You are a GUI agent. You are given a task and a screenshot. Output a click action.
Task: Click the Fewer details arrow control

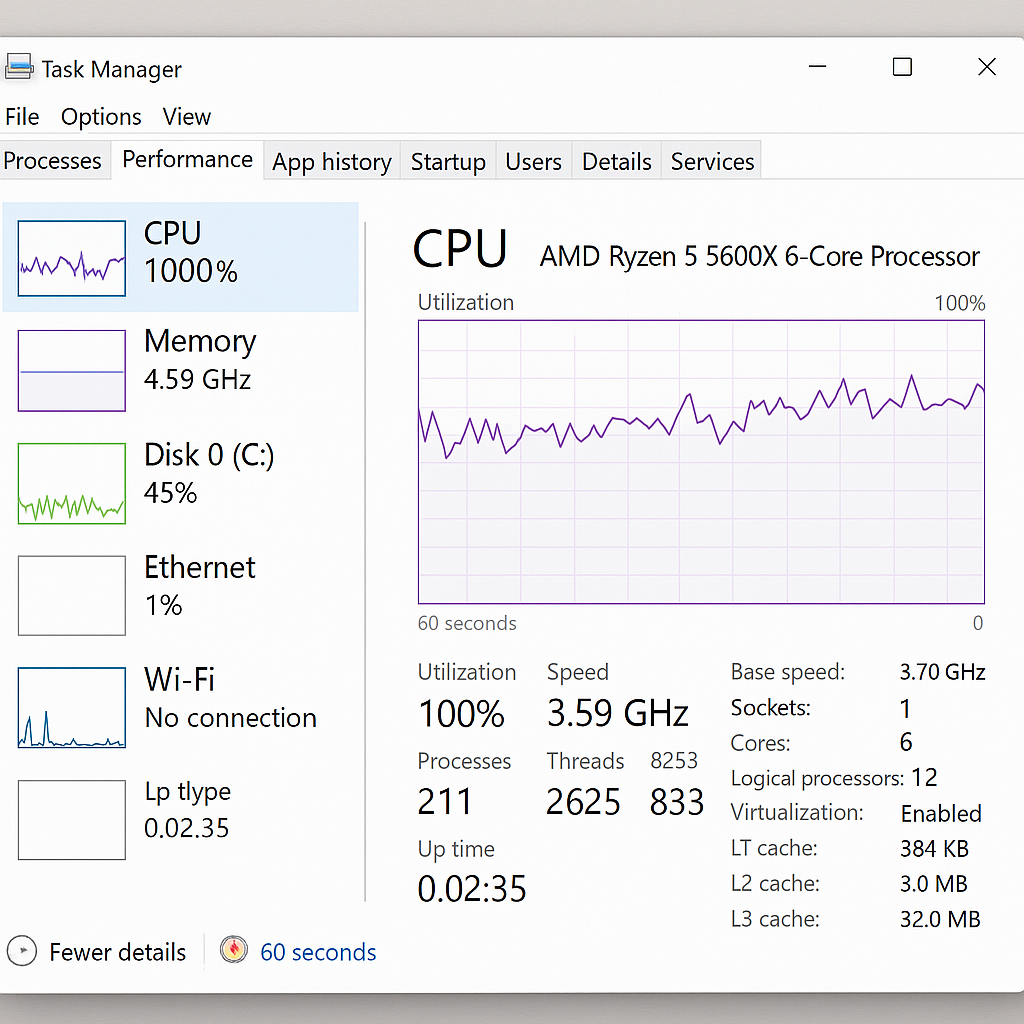click(x=21, y=951)
